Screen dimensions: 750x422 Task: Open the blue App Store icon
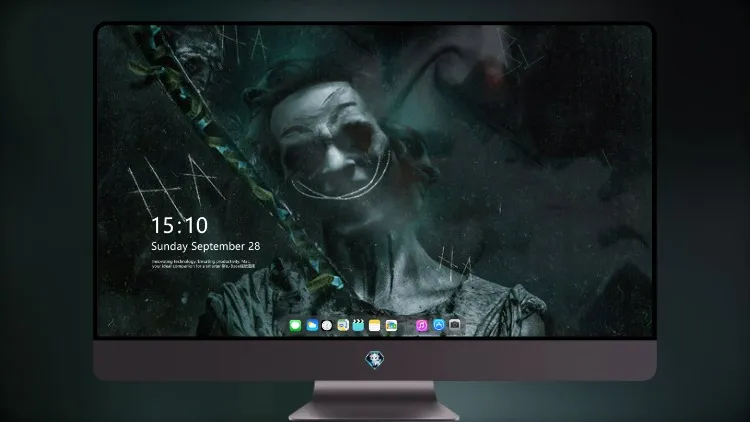pos(439,325)
